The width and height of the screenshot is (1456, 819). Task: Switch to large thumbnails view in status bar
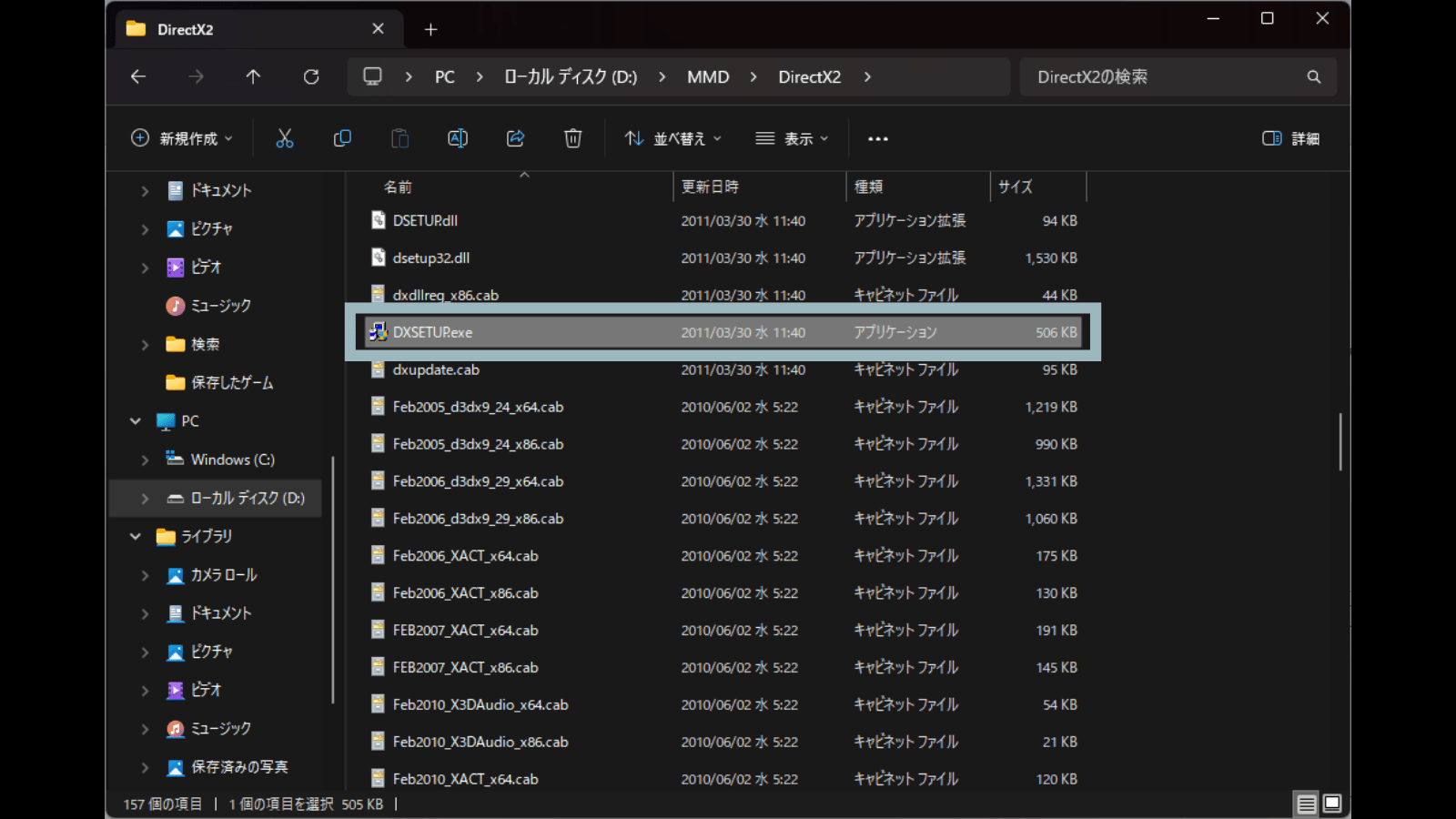coord(1332,804)
